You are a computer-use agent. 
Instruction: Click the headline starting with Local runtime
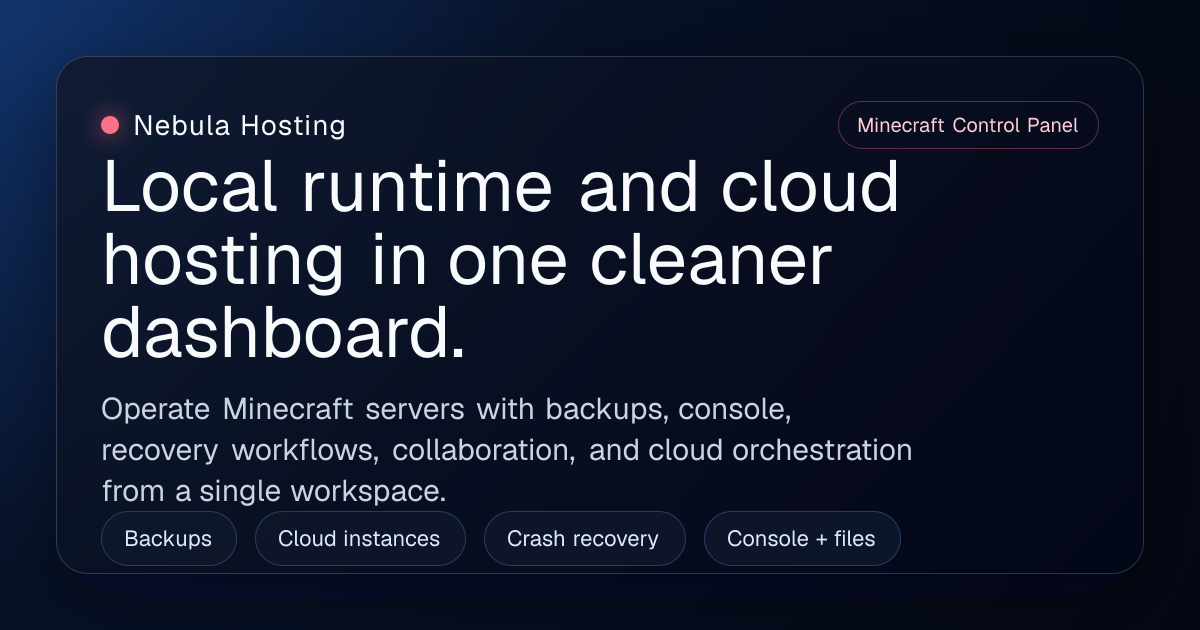501,262
